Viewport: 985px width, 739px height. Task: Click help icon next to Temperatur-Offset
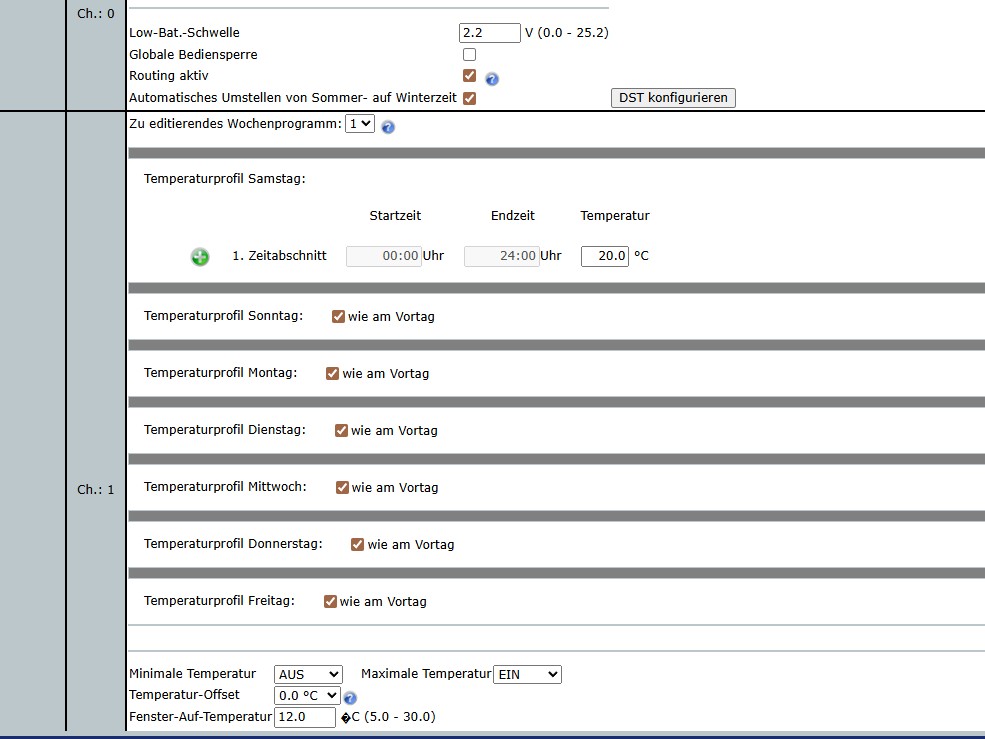coord(350,698)
